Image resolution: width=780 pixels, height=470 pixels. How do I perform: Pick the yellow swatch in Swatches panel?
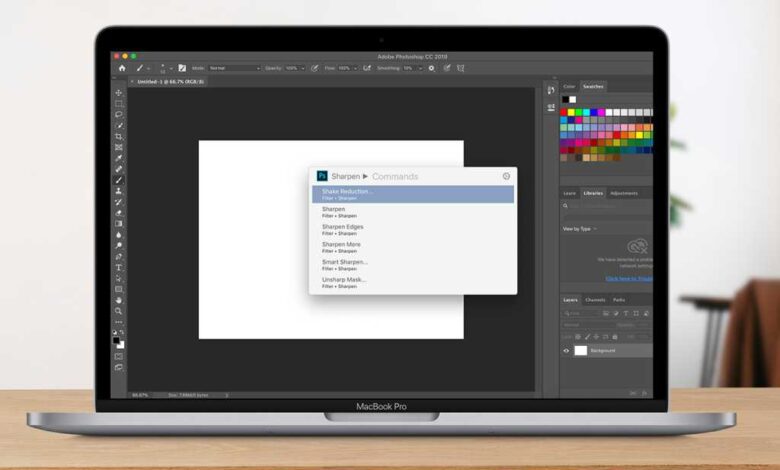click(x=571, y=112)
